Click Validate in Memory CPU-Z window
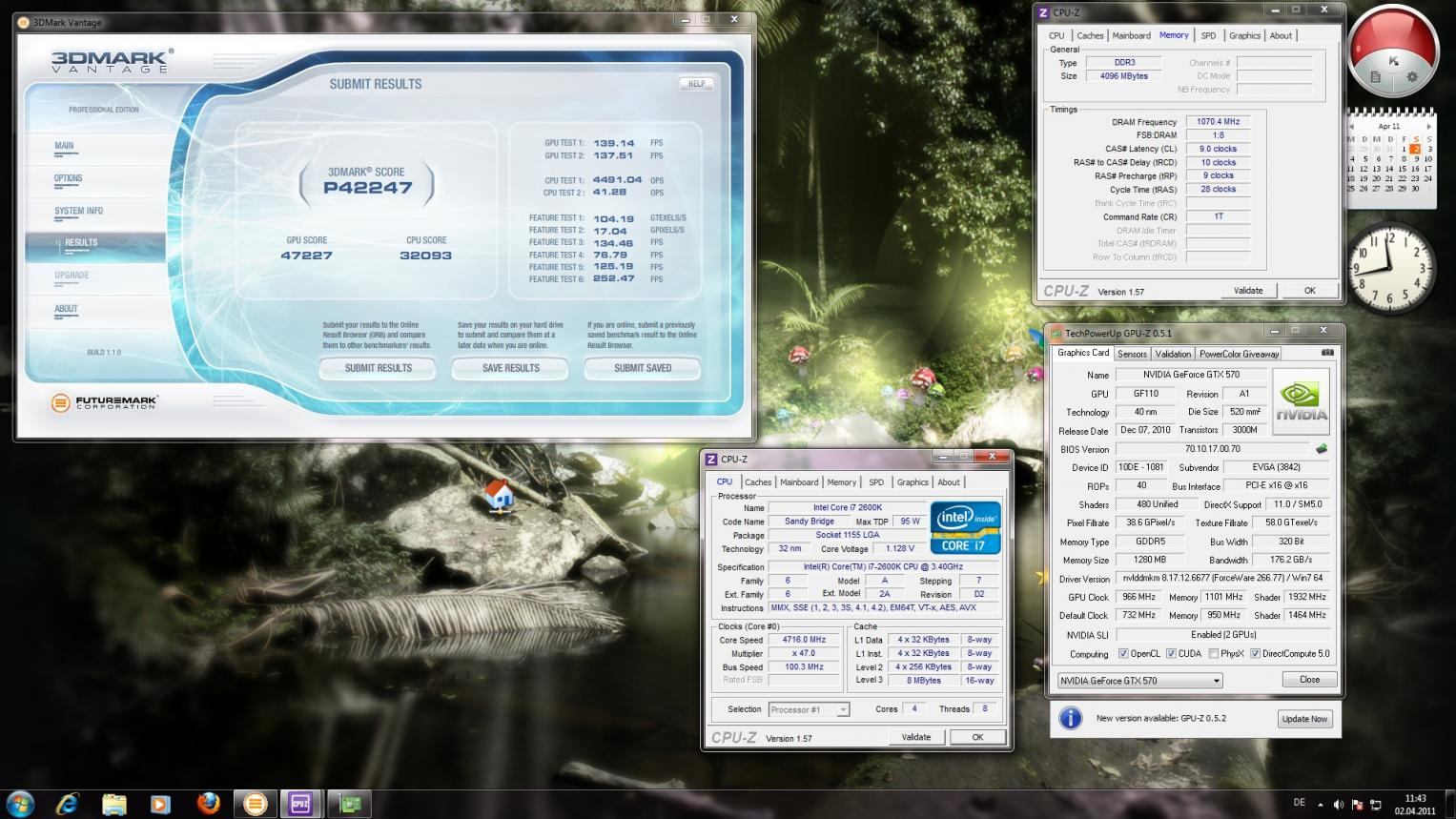This screenshot has height=819, width=1456. pyautogui.click(x=1248, y=291)
